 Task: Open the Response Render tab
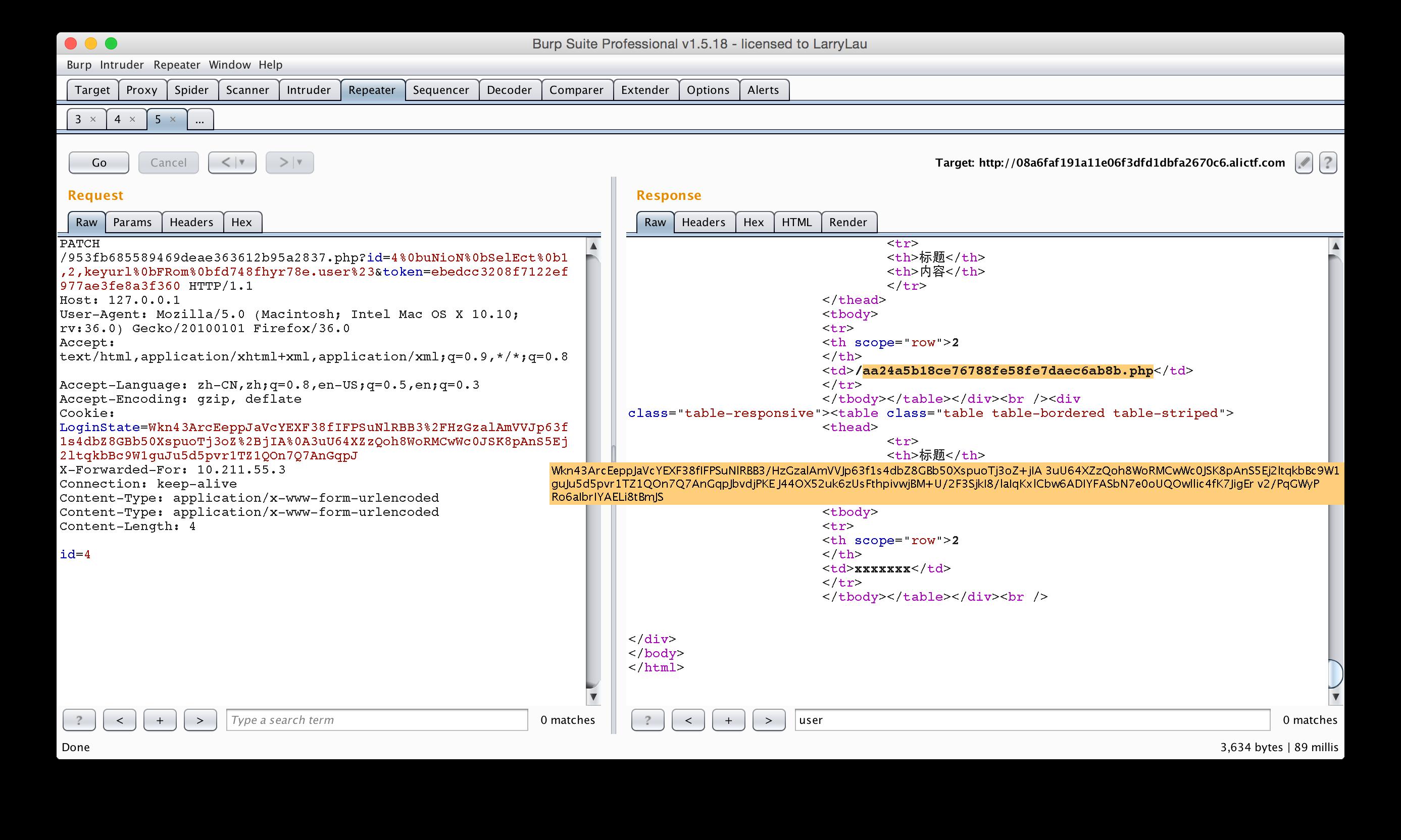848,222
